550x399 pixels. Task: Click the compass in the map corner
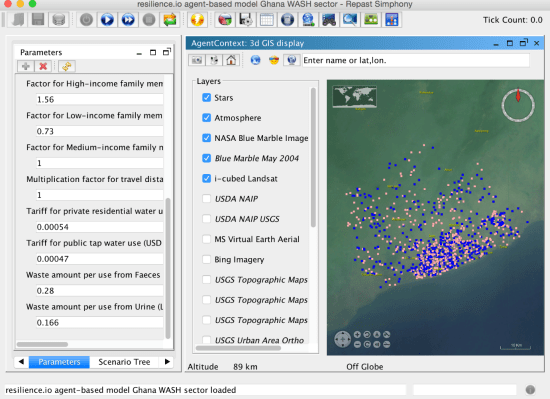(x=518, y=104)
